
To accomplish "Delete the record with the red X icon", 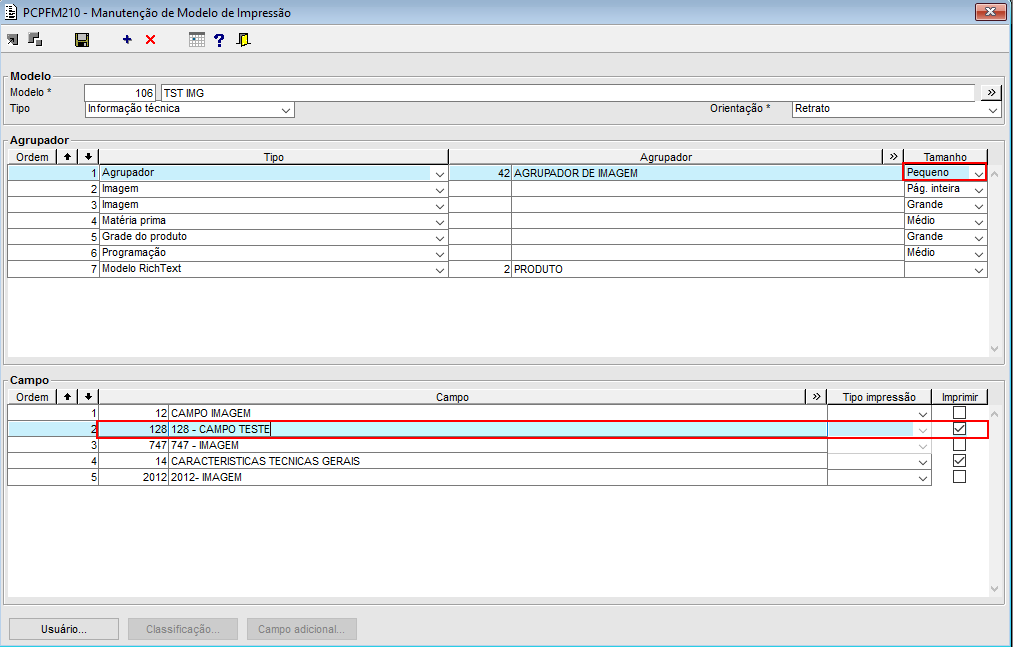I will pos(151,40).
